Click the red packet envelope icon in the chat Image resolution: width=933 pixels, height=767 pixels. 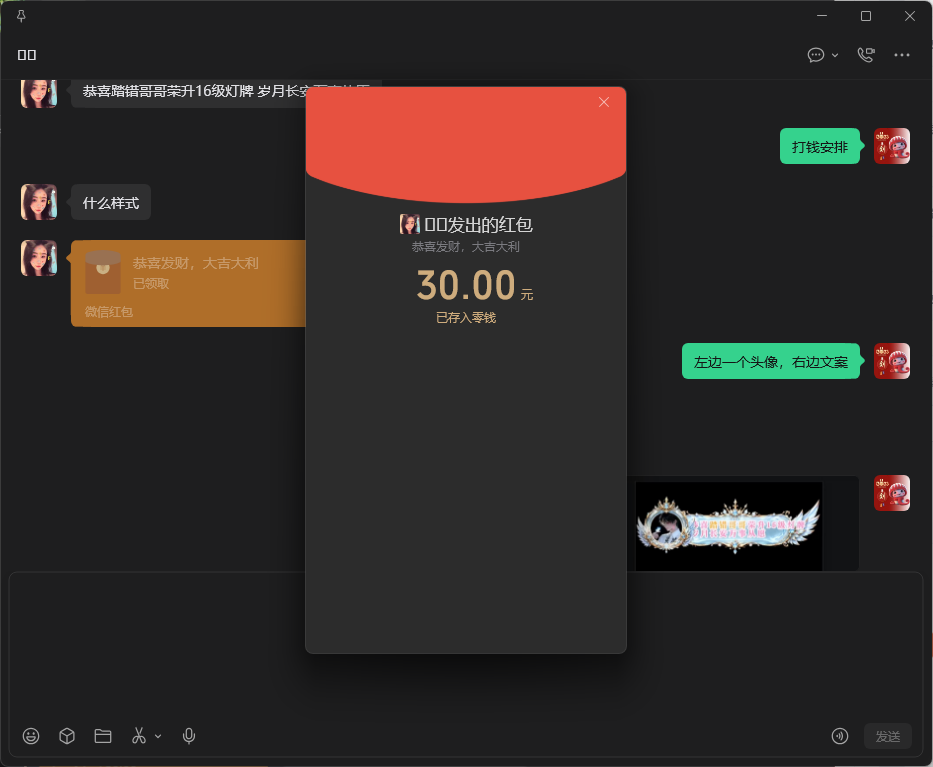point(103,273)
